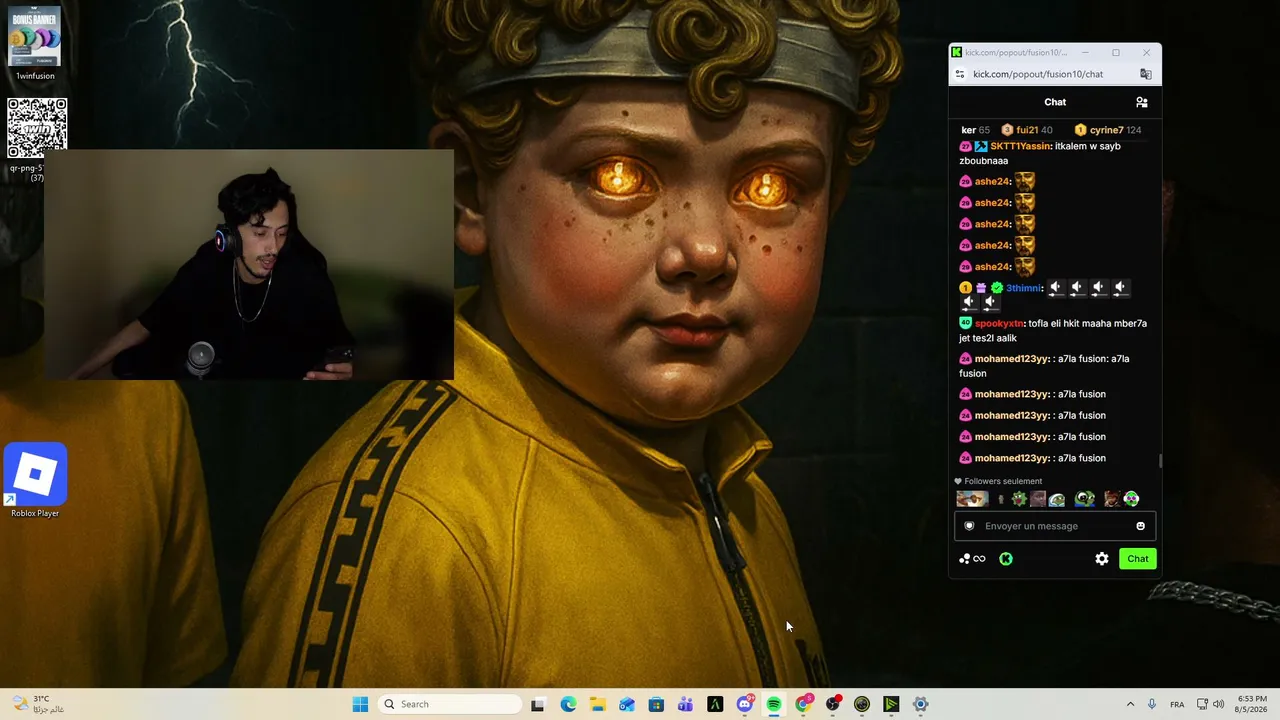The width and height of the screenshot is (1280, 720).
Task: Switch to Spotify in the taskbar
Action: (774, 704)
